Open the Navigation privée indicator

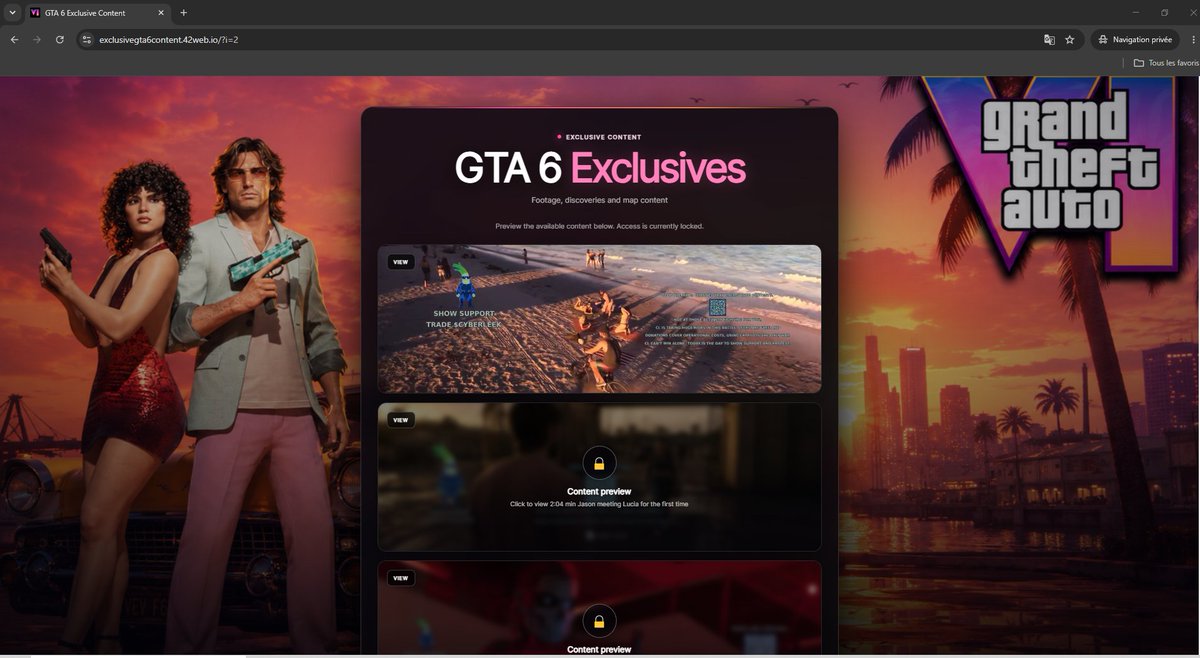[1135, 40]
